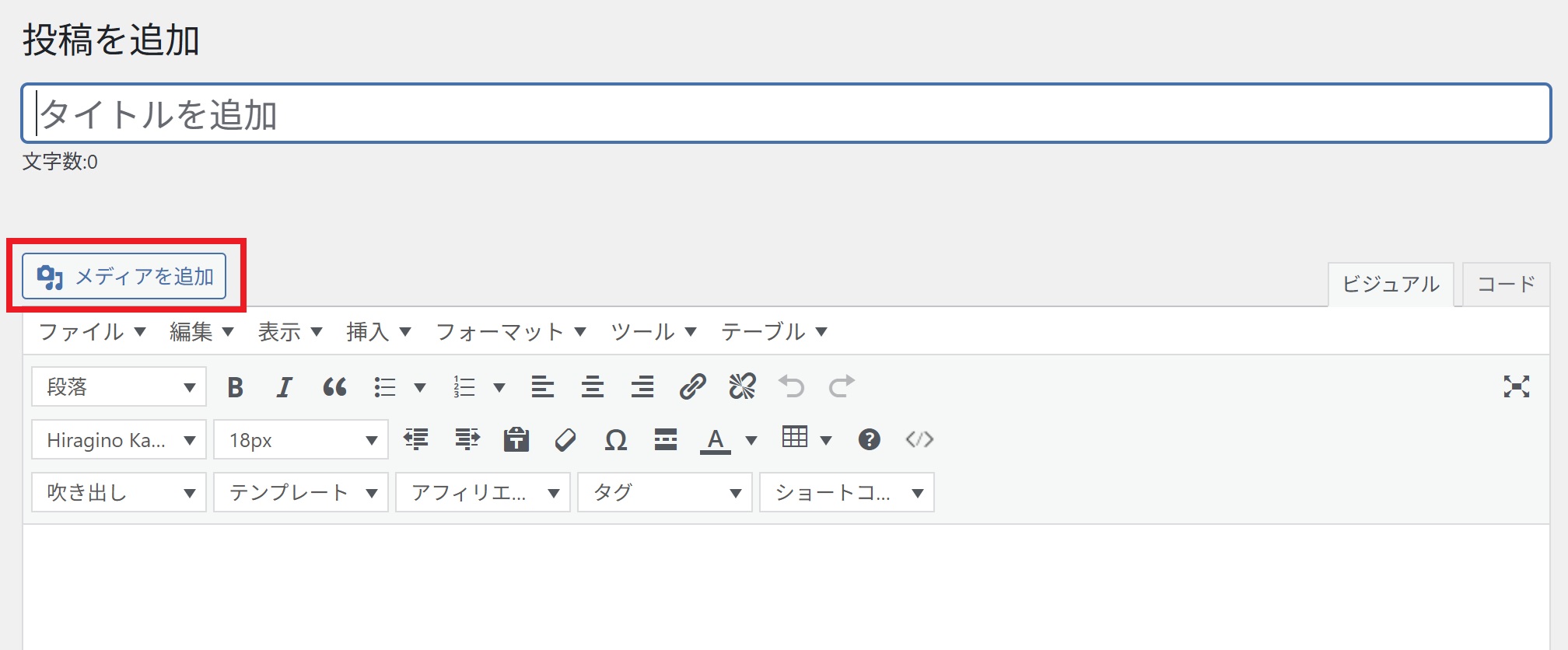Click the Bold formatting icon
The height and width of the screenshot is (650, 1568).
coord(235,387)
